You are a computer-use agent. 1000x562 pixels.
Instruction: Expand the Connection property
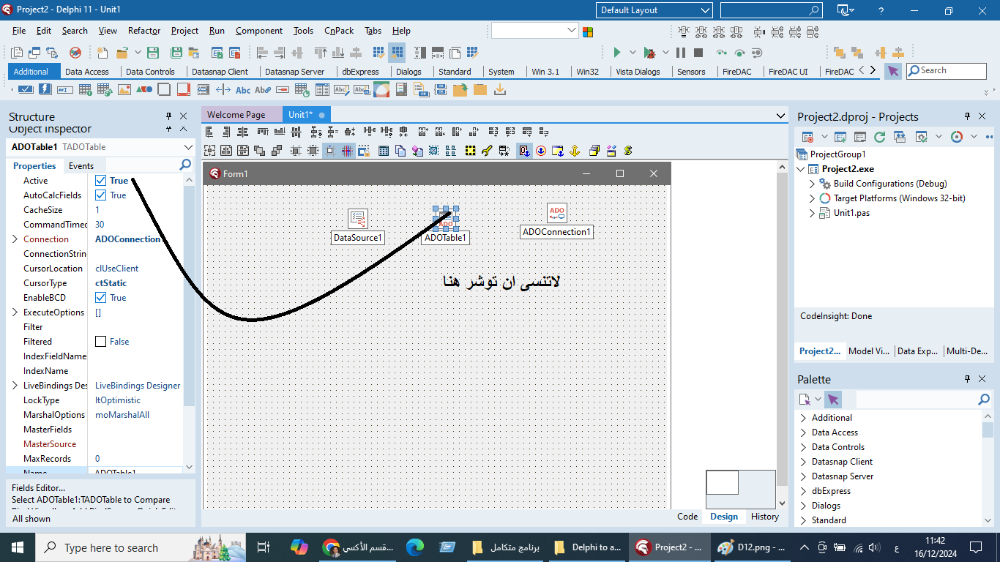(15, 239)
